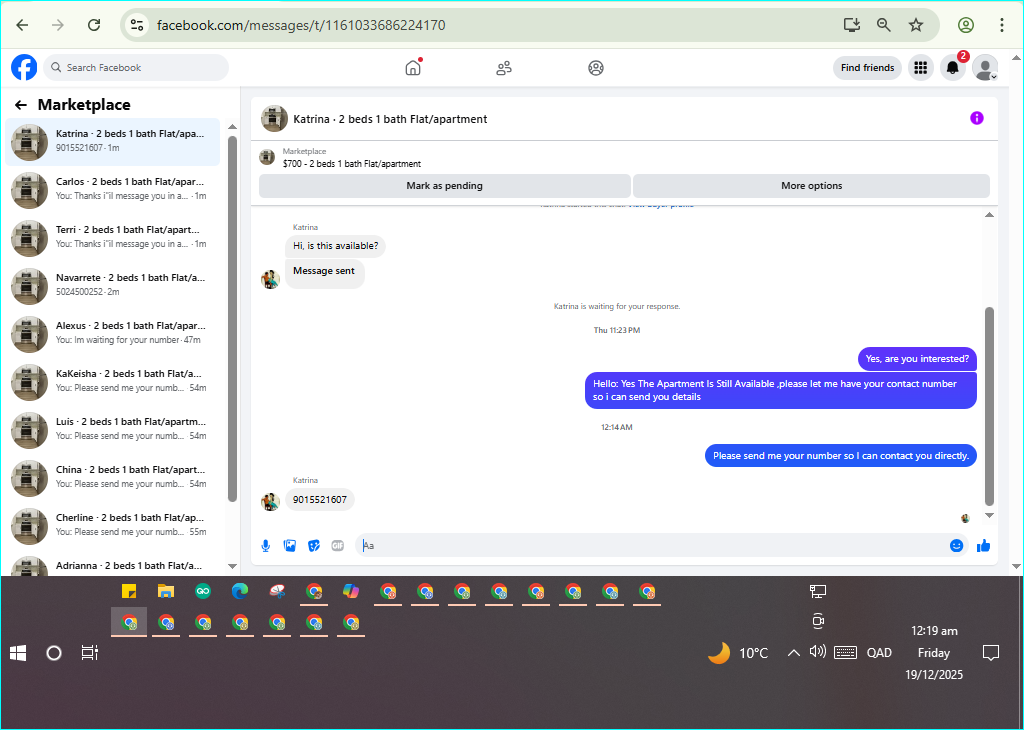Image resolution: width=1024 pixels, height=730 pixels.
Task: Open the Windows Start menu
Action: coord(18,652)
